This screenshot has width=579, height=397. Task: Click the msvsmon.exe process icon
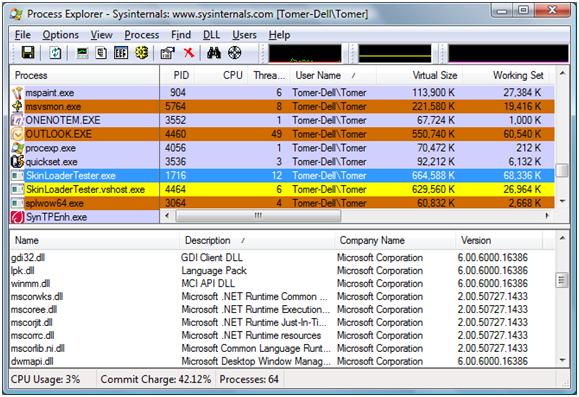pyautogui.click(x=17, y=106)
